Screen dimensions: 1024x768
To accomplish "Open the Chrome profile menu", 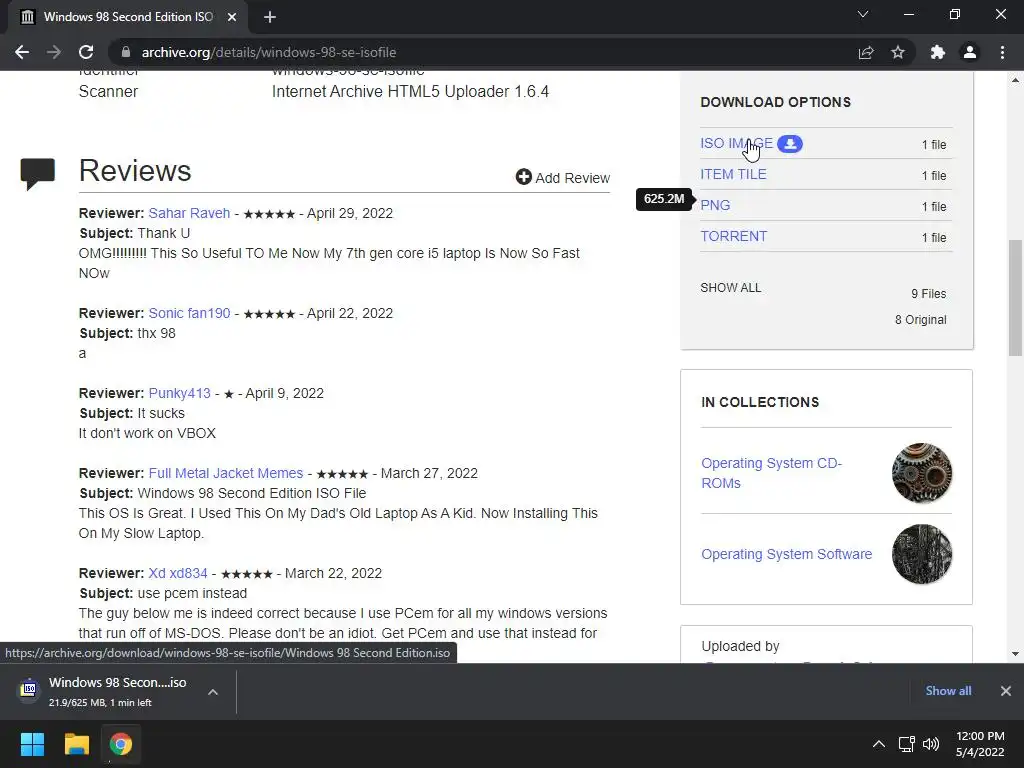I will tap(970, 52).
